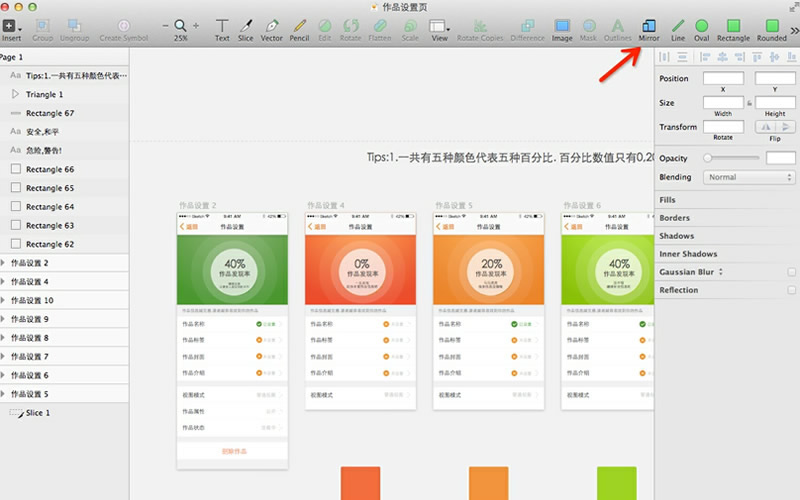Toggle the size proportions lock
Viewport: 800px width, 500px height.
pyautogui.click(x=749, y=103)
